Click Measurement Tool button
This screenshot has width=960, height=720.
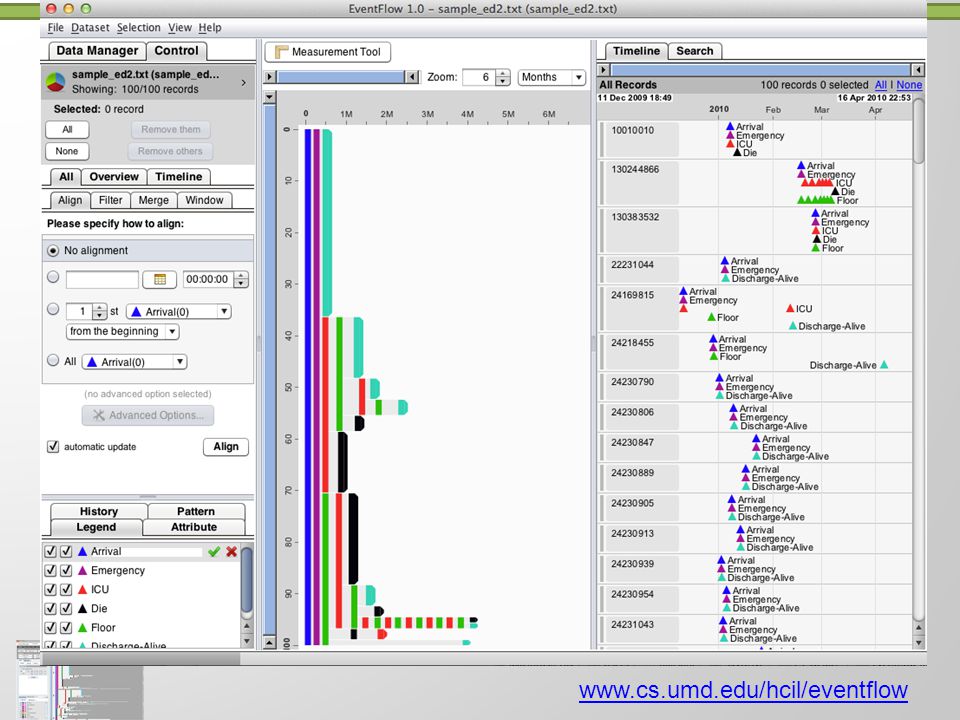coord(328,52)
